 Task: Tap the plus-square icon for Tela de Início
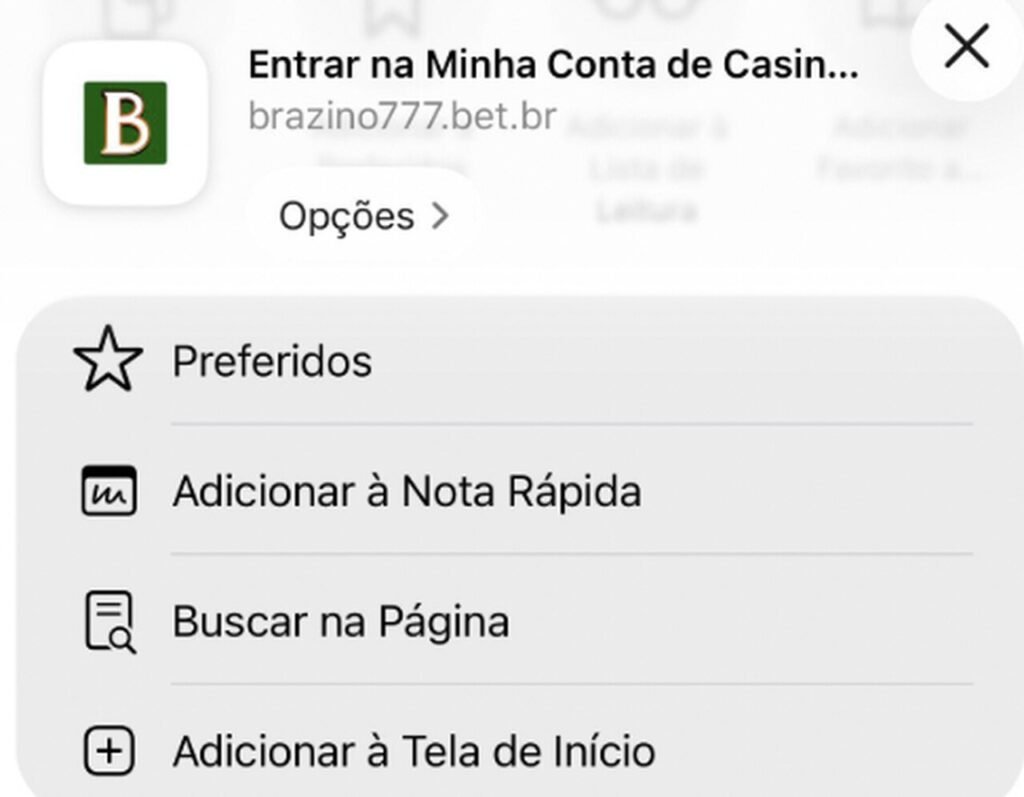[110, 751]
